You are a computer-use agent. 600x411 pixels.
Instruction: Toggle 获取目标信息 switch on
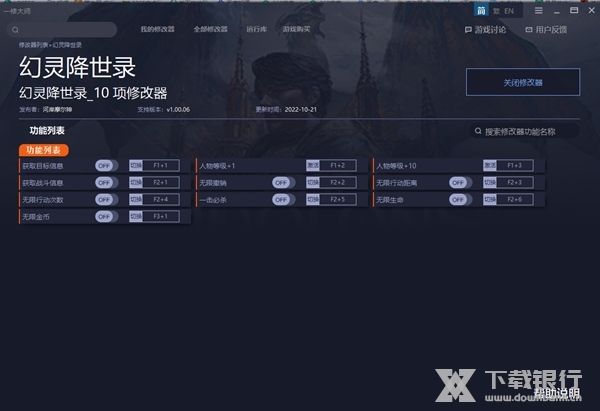pos(106,166)
